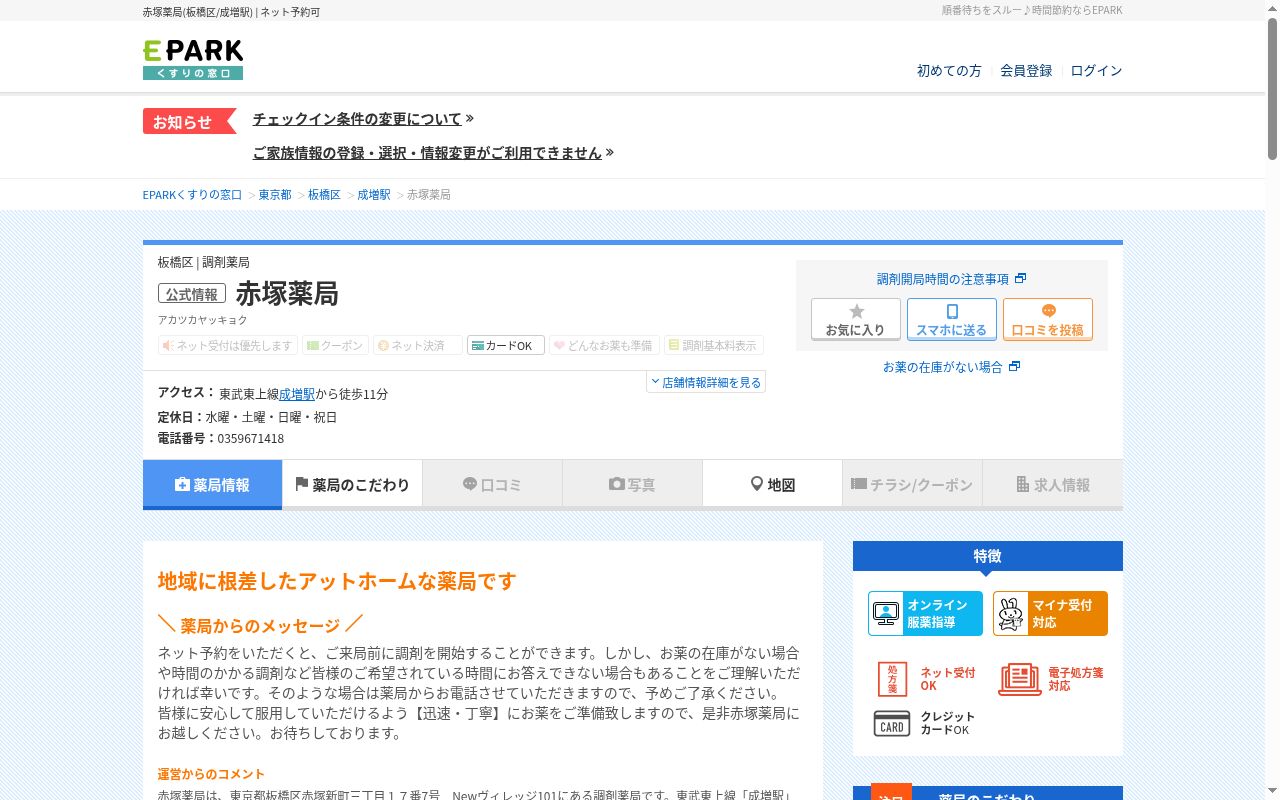The image size is (1280, 800).
Task: Open チェックイン条件の変更について notice
Action: (x=357, y=119)
